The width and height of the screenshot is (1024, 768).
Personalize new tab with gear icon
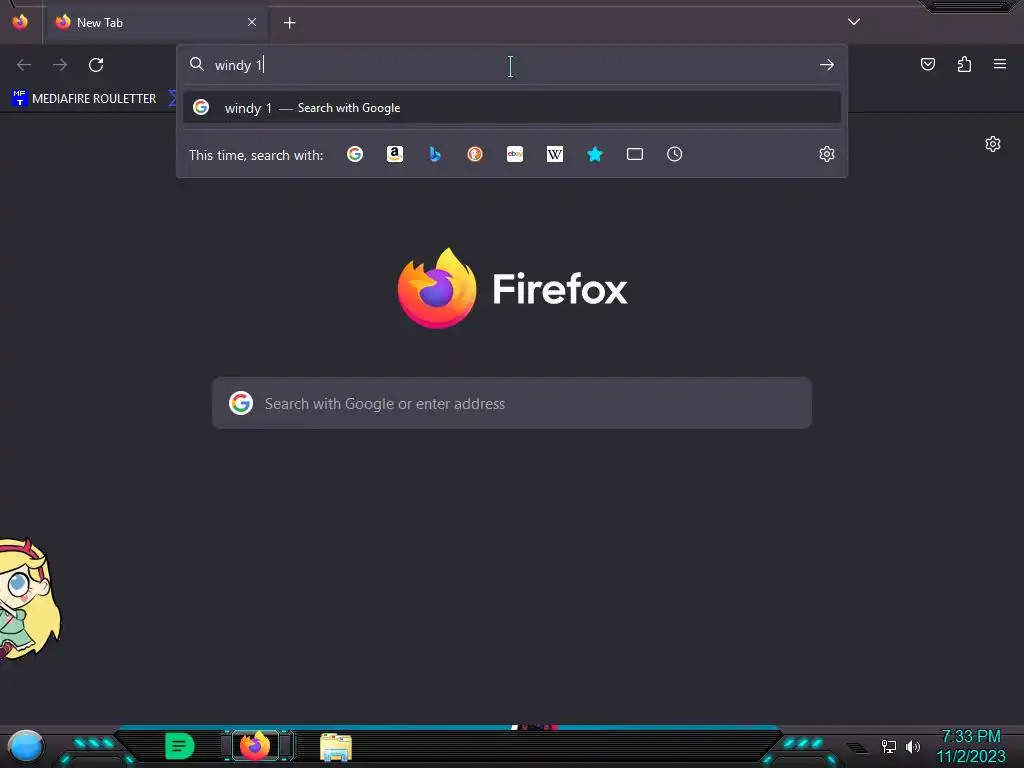tap(993, 144)
